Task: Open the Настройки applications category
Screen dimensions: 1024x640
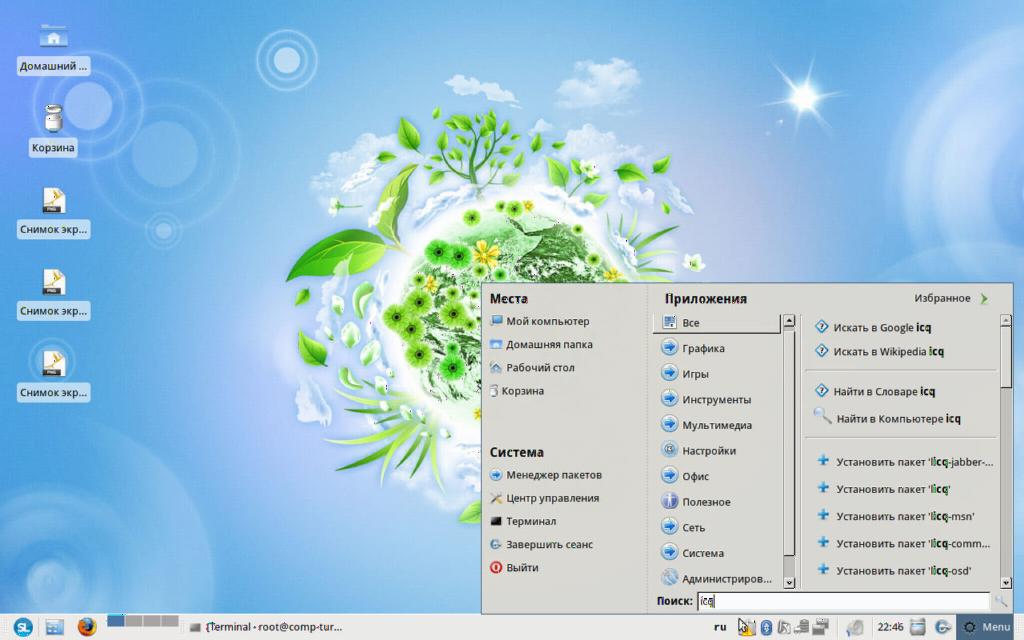Action: coord(716,451)
